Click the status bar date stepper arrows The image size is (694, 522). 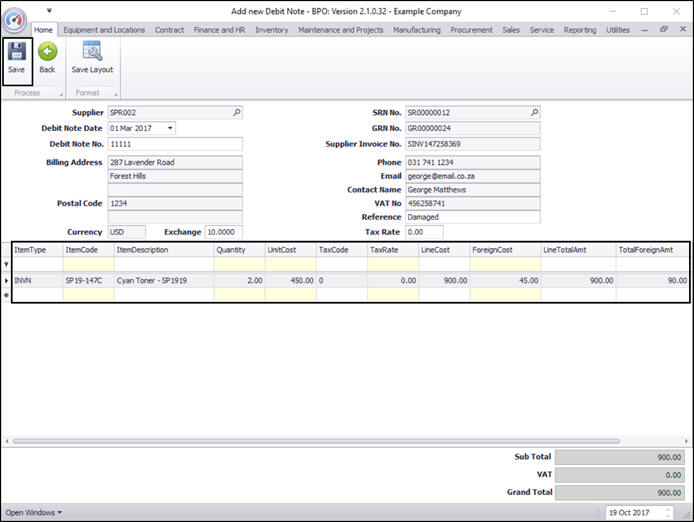pyautogui.click(x=668, y=513)
